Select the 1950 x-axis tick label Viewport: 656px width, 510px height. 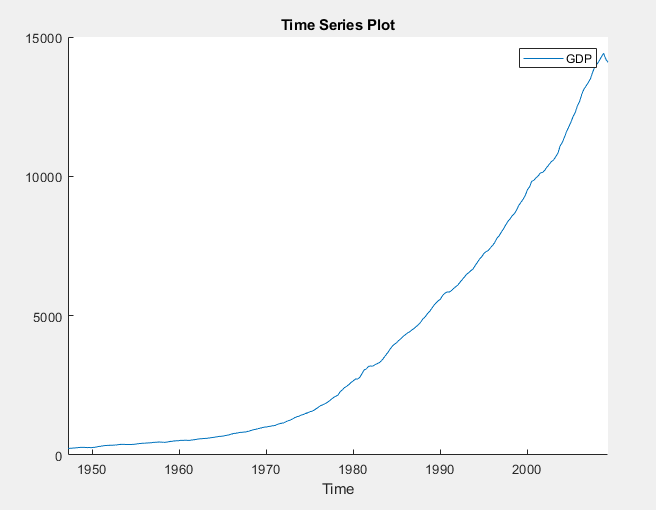point(92,470)
